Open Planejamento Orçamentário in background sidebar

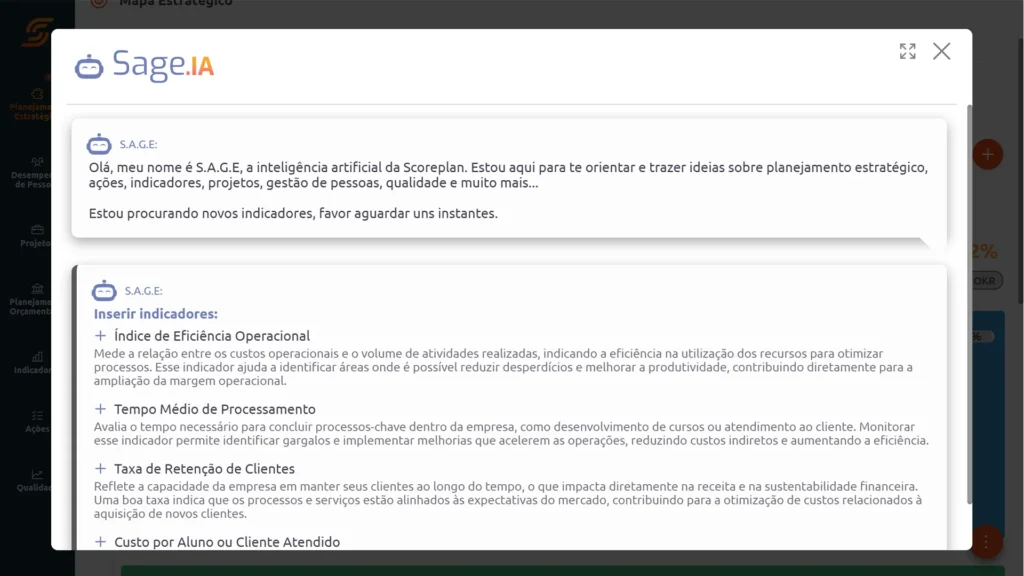pyautogui.click(x=33, y=300)
